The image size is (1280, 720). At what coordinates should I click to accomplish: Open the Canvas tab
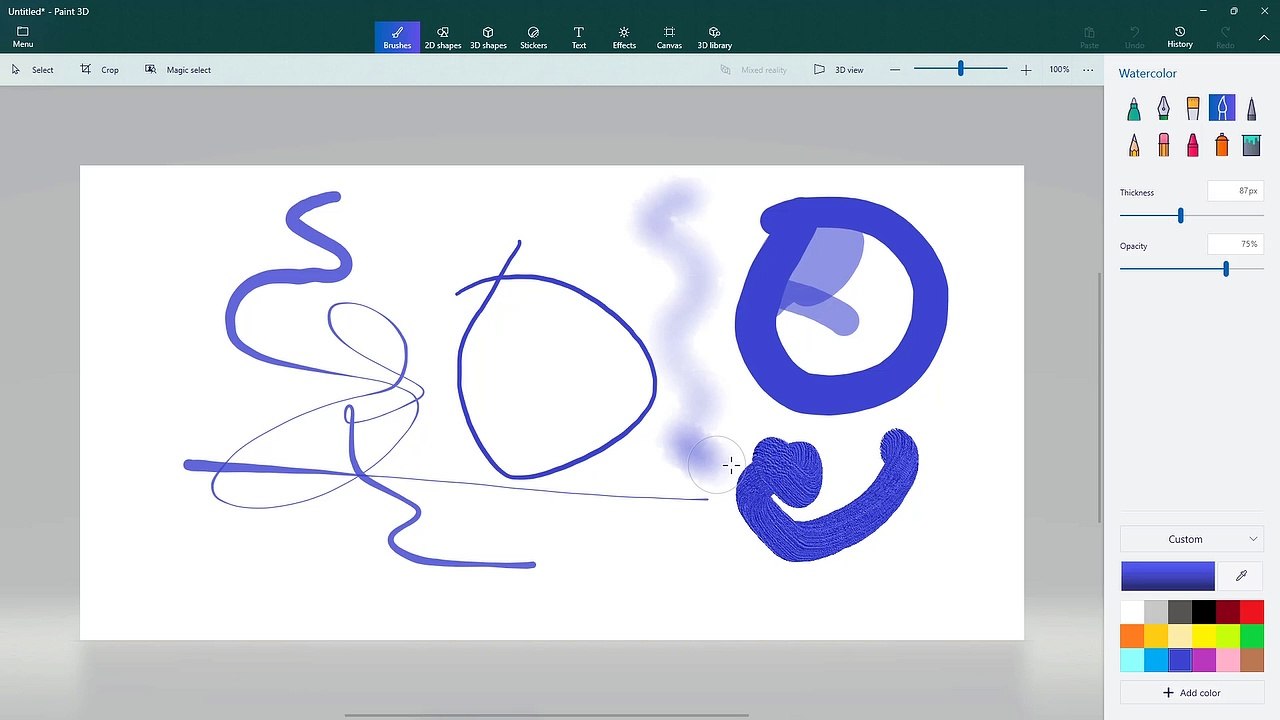pyautogui.click(x=669, y=37)
